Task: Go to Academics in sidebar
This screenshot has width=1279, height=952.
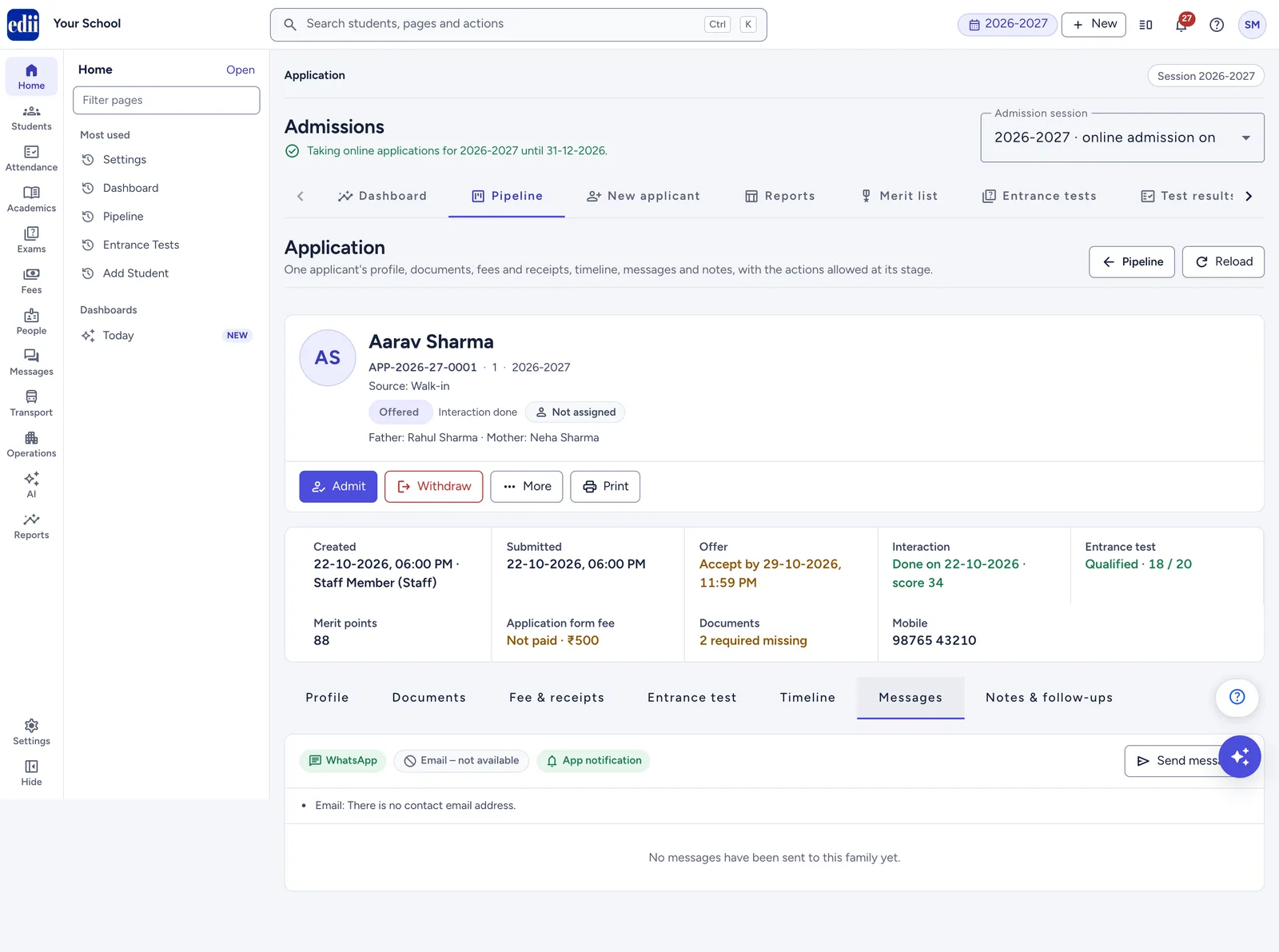Action: click(31, 199)
